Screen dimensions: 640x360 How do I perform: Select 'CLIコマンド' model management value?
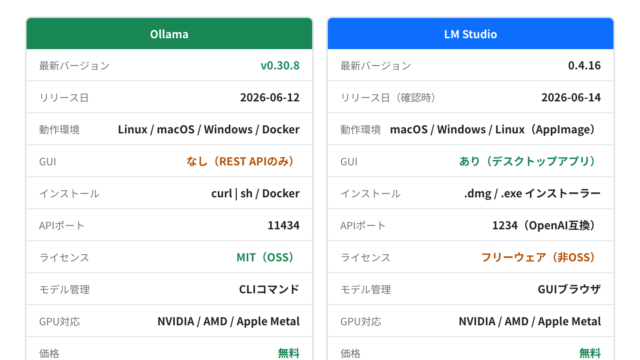[269, 289]
